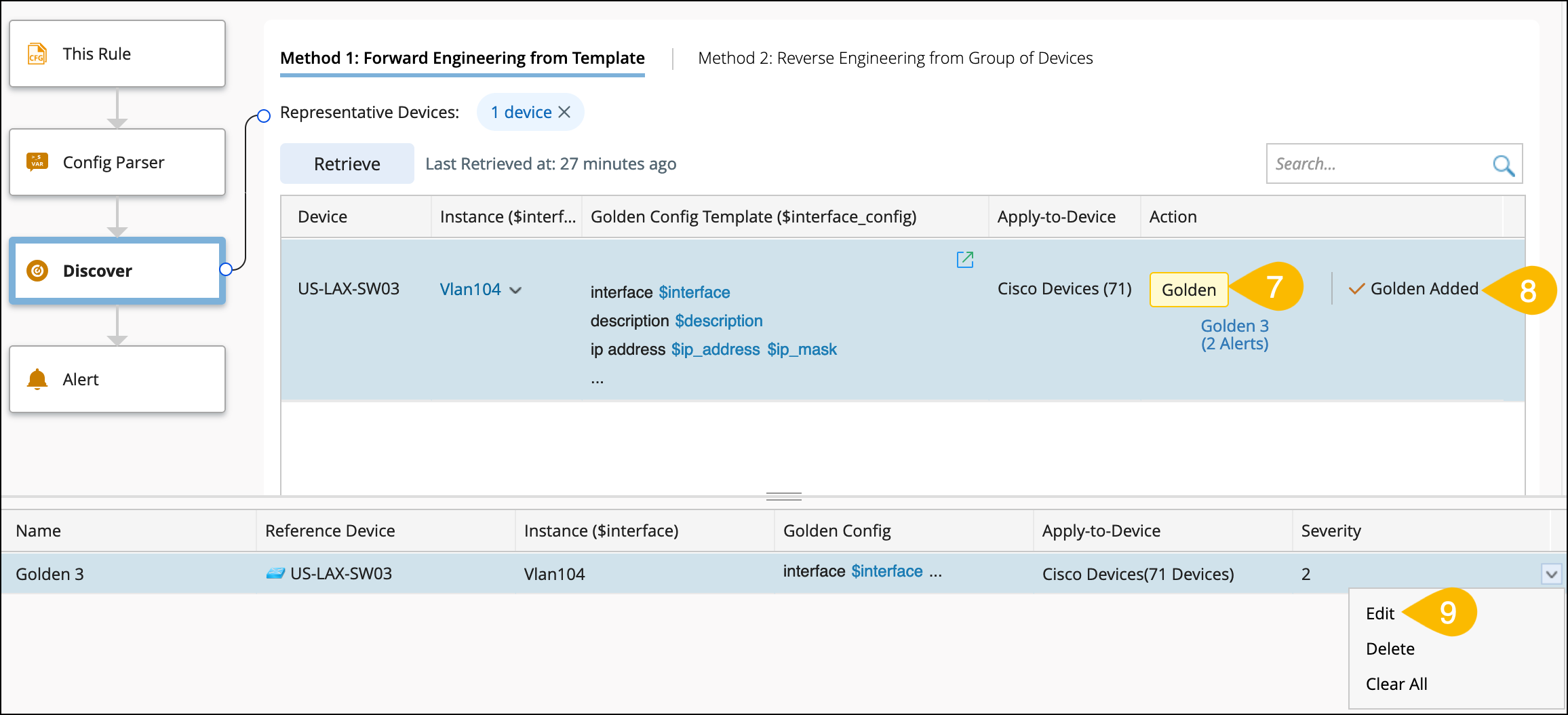Select Clear All in the menu
The image size is (1568, 715).
click(x=1396, y=684)
